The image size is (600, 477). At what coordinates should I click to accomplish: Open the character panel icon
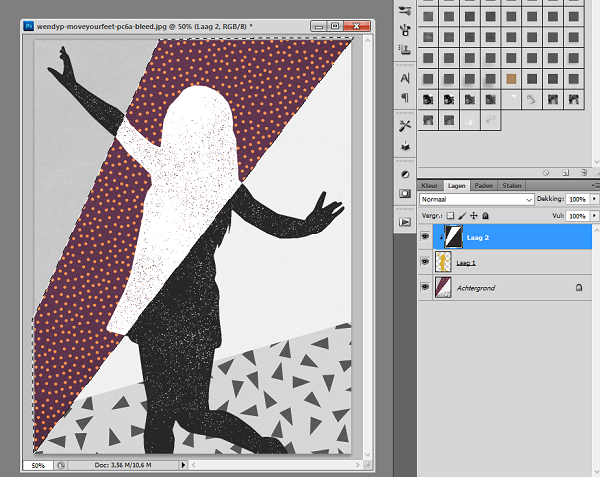pos(405,78)
